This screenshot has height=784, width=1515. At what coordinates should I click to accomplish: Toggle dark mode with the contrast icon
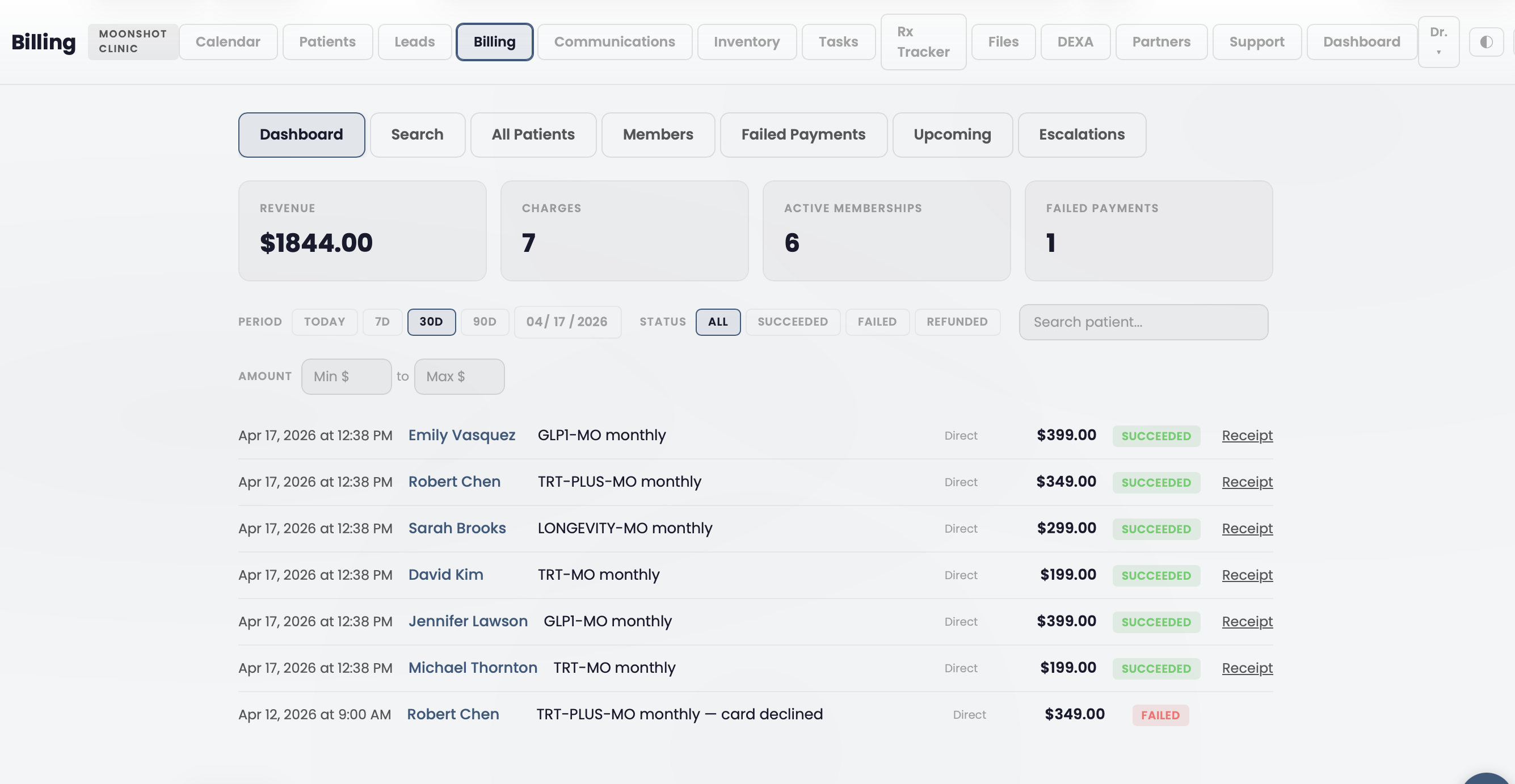[x=1486, y=41]
